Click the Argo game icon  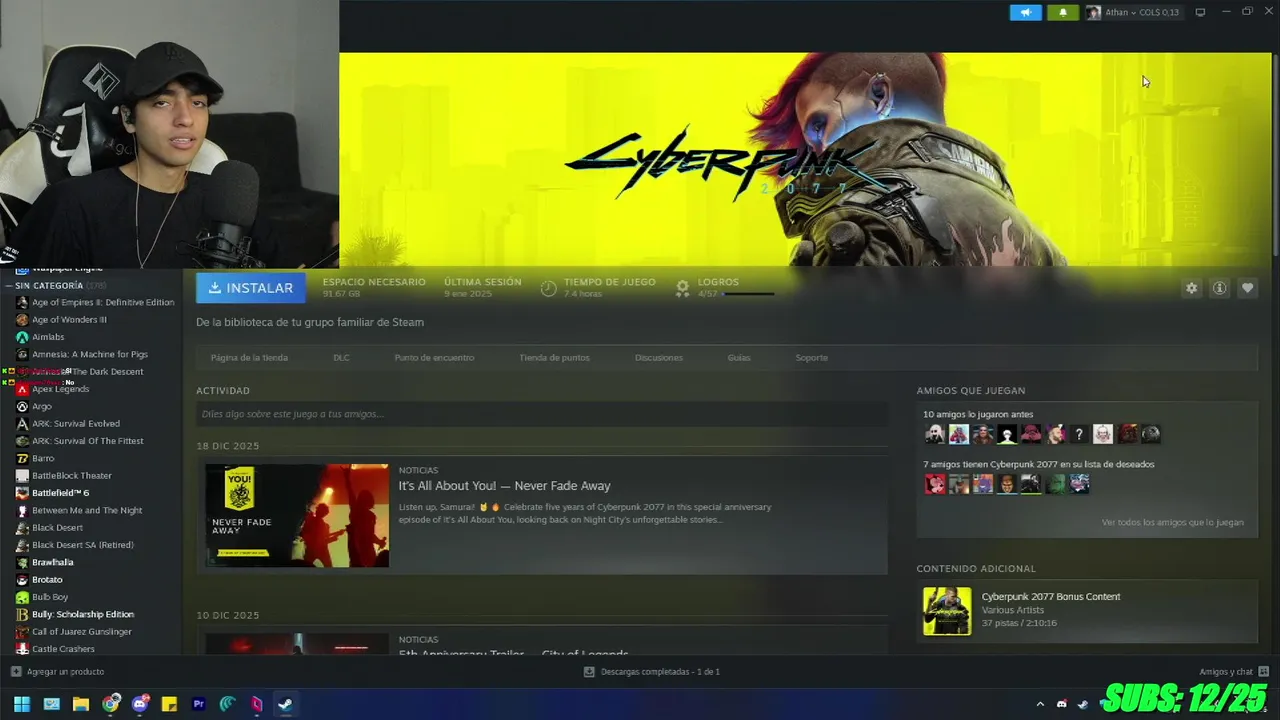tap(22, 407)
